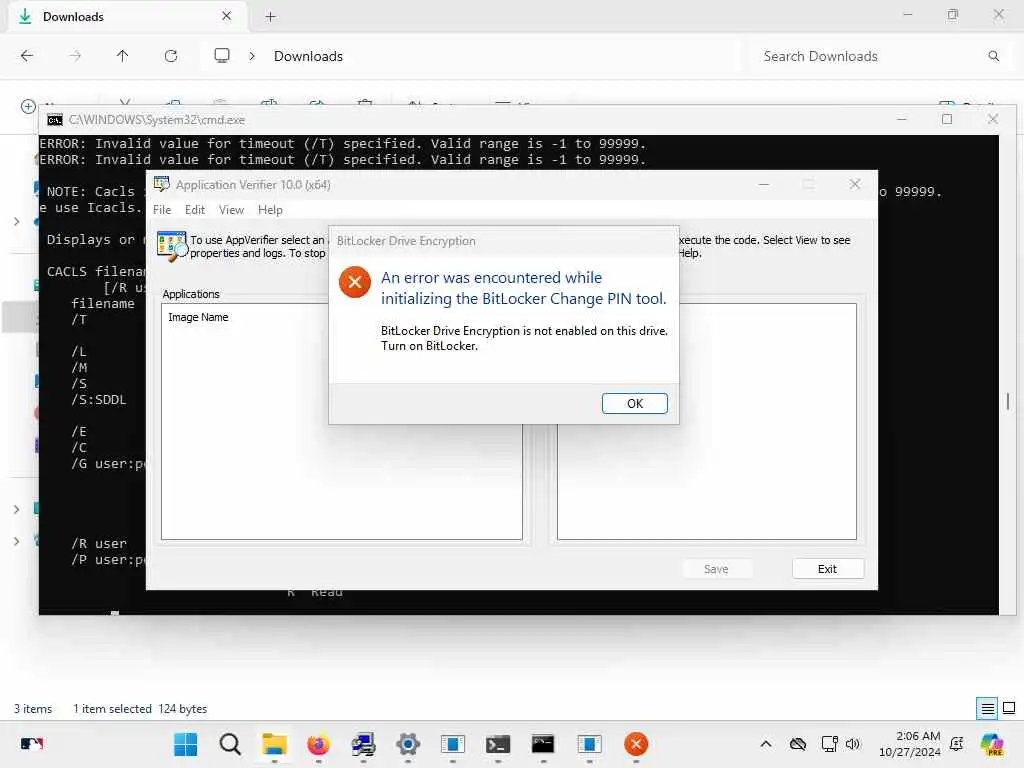Close the Application Verifier window
Image resolution: width=1024 pixels, height=768 pixels.
point(855,184)
